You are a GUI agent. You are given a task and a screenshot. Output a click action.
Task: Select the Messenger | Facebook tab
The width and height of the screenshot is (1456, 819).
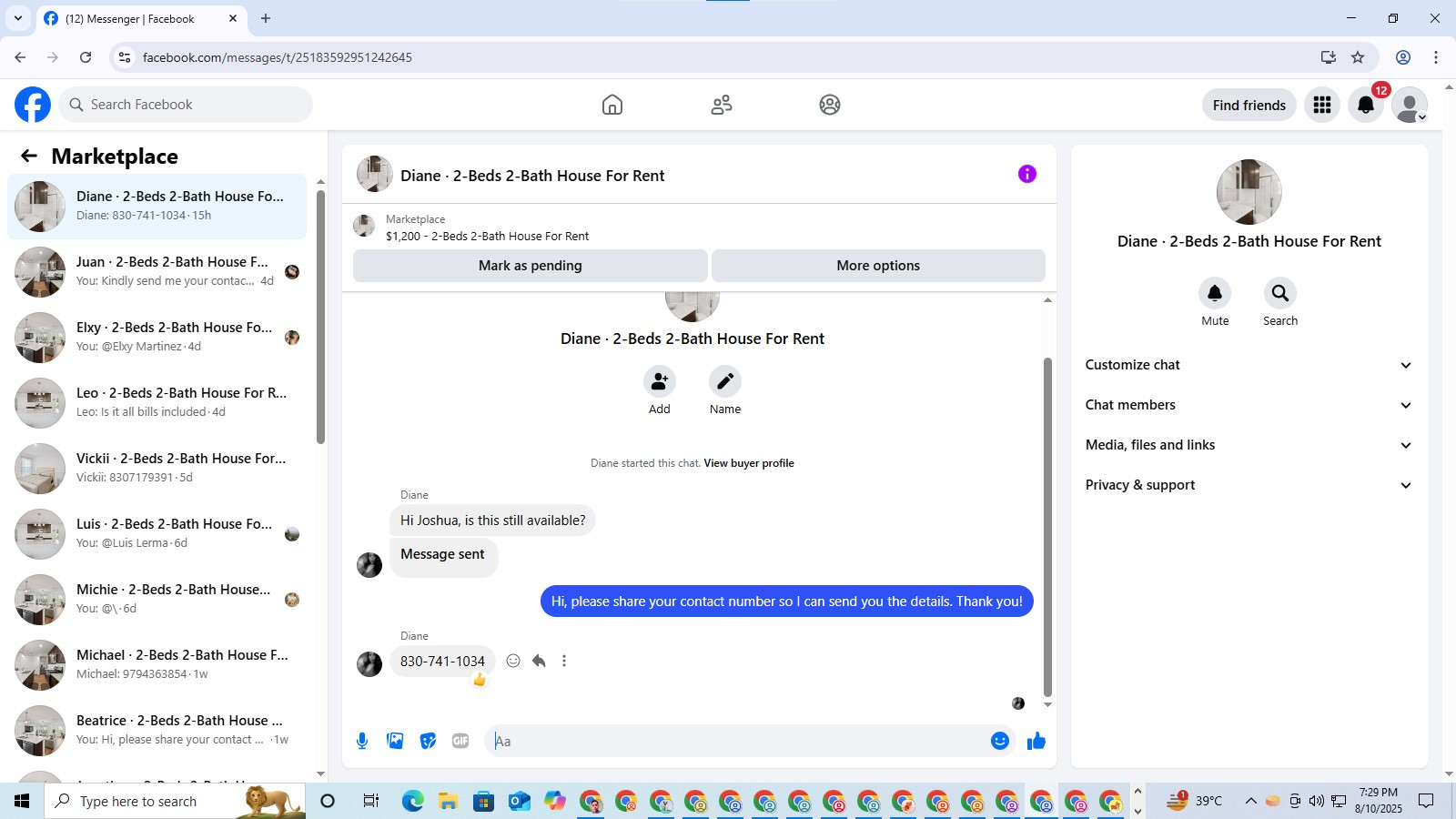pos(141,18)
